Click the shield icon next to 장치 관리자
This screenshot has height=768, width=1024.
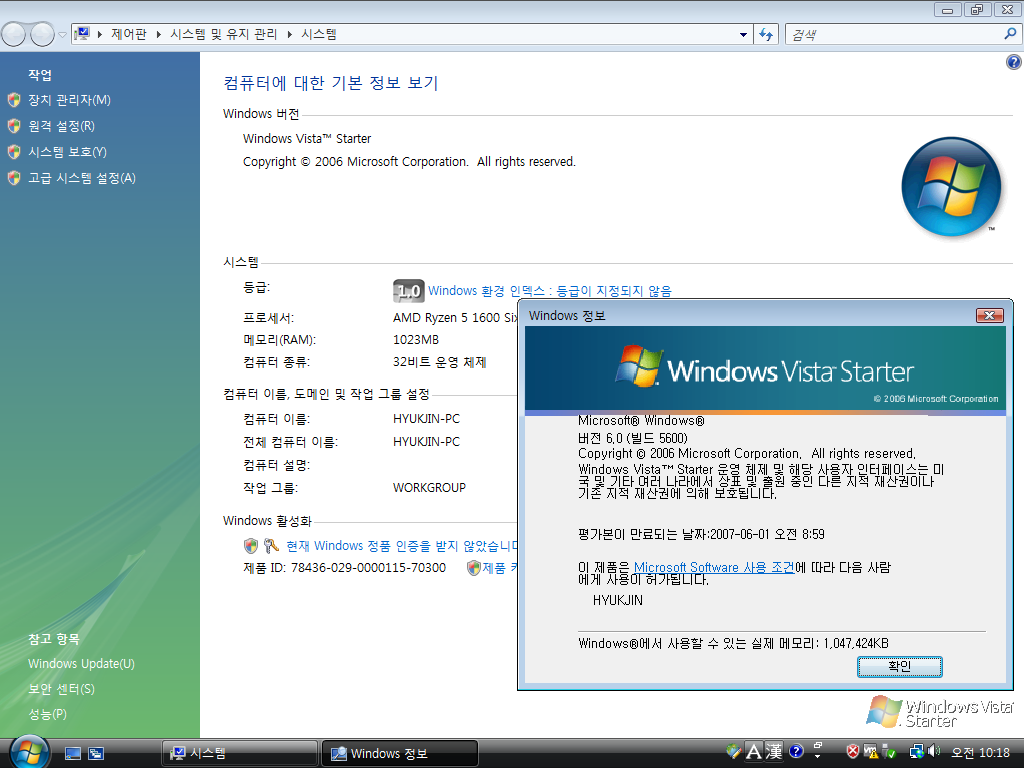click(14, 100)
